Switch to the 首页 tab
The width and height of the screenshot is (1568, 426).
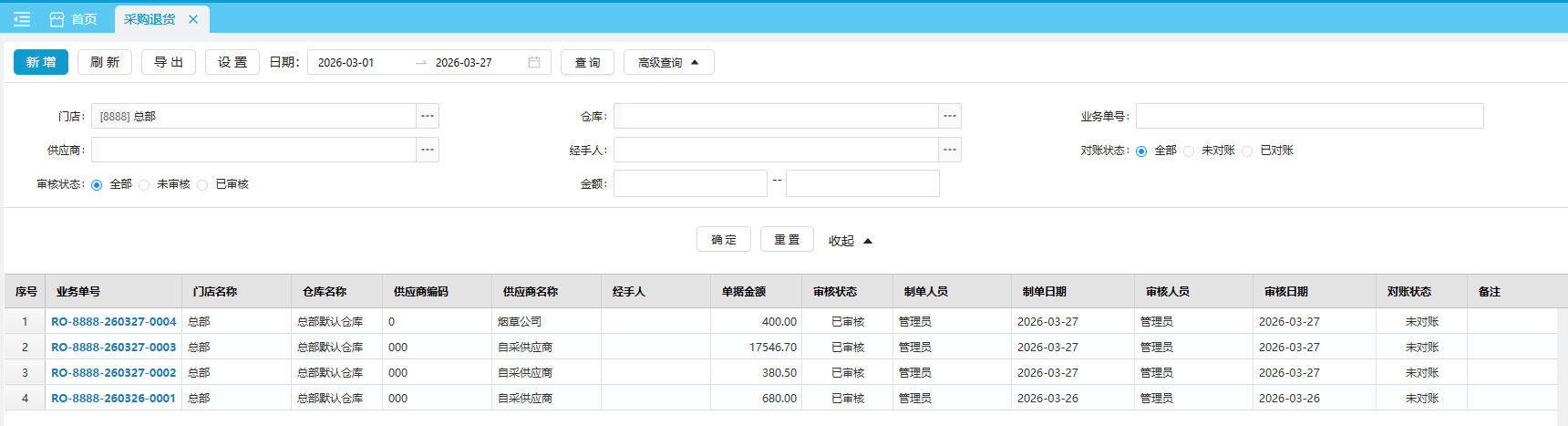coord(74,19)
